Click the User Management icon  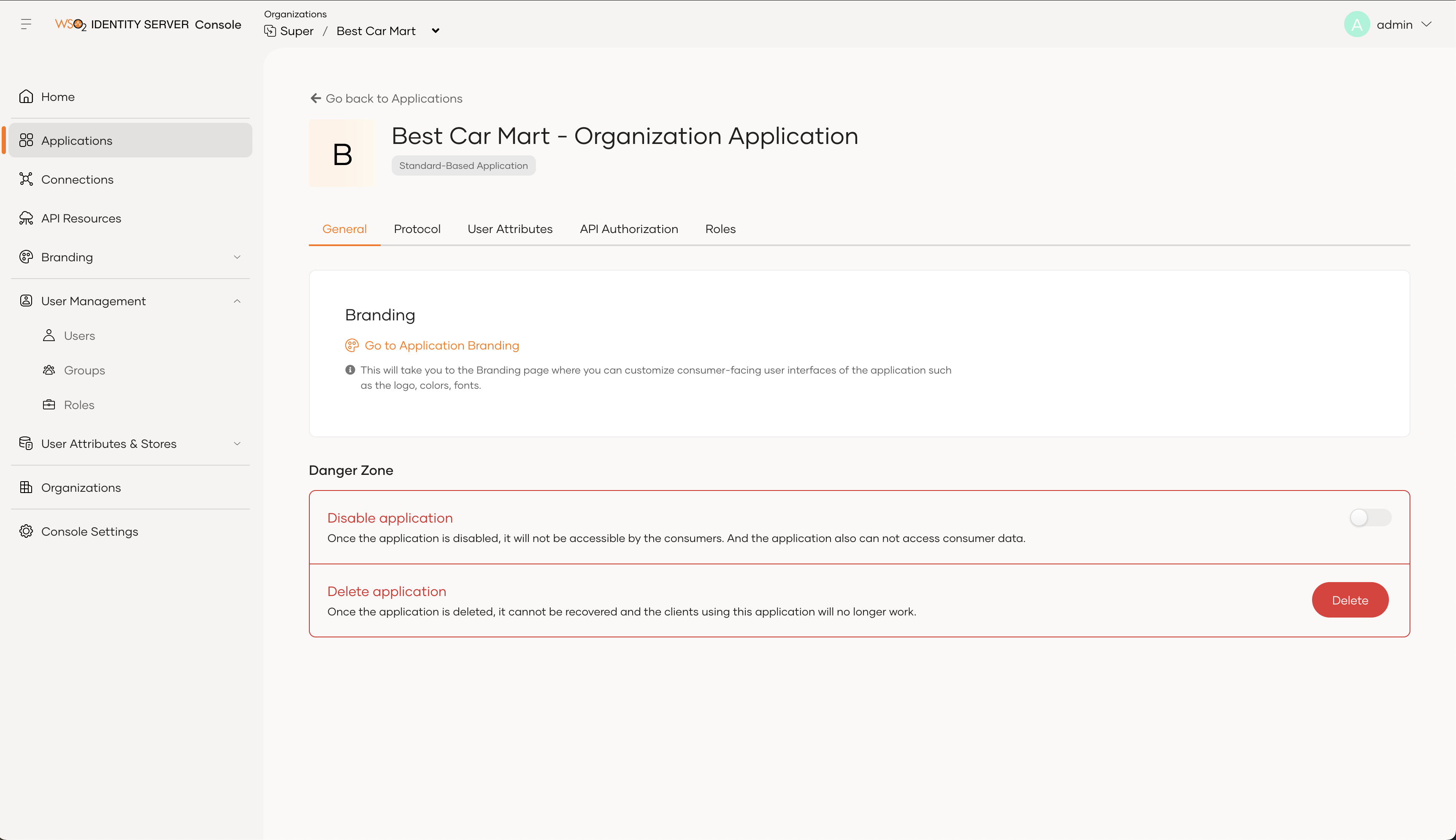click(26, 301)
